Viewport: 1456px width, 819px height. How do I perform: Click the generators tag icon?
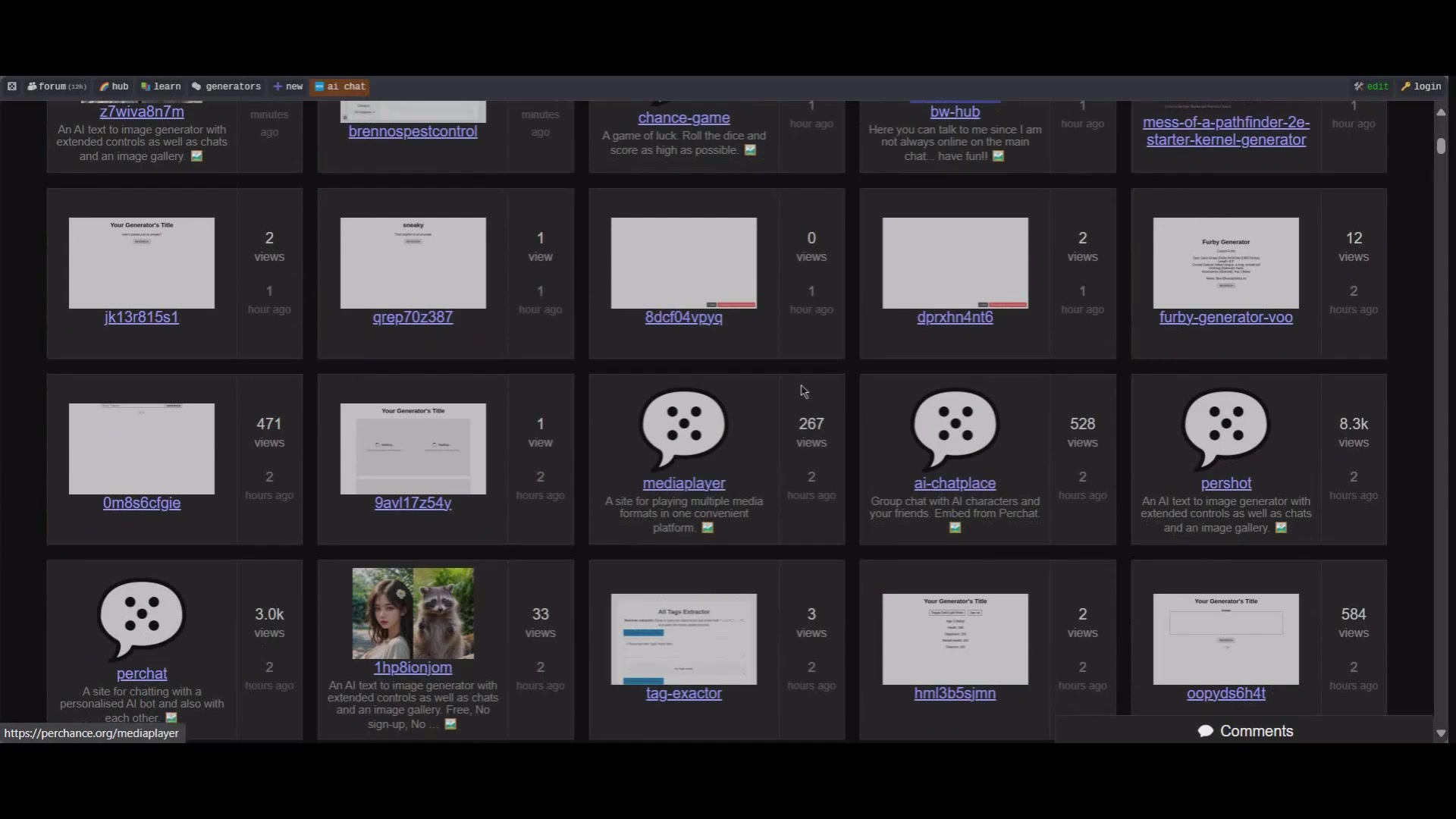pyautogui.click(x=195, y=86)
